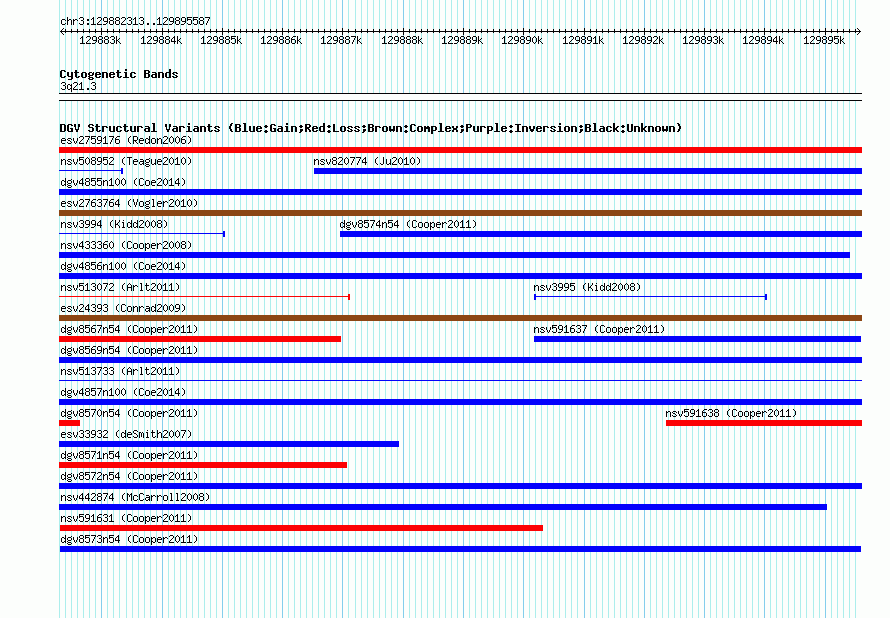The image size is (890, 618).
Task: Click the 129888k ruler position
Action: [402, 40]
